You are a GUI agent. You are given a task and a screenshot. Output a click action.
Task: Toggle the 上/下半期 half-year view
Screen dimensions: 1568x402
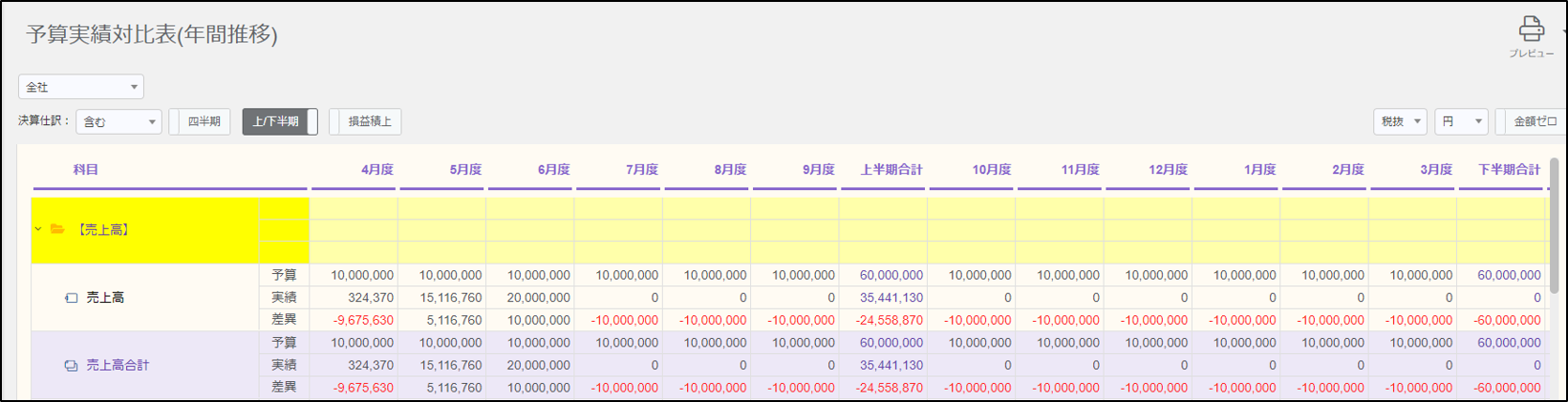pyautogui.click(x=279, y=121)
